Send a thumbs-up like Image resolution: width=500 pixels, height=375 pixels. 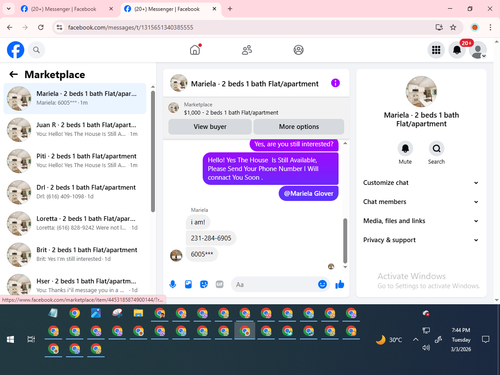tap(340, 284)
